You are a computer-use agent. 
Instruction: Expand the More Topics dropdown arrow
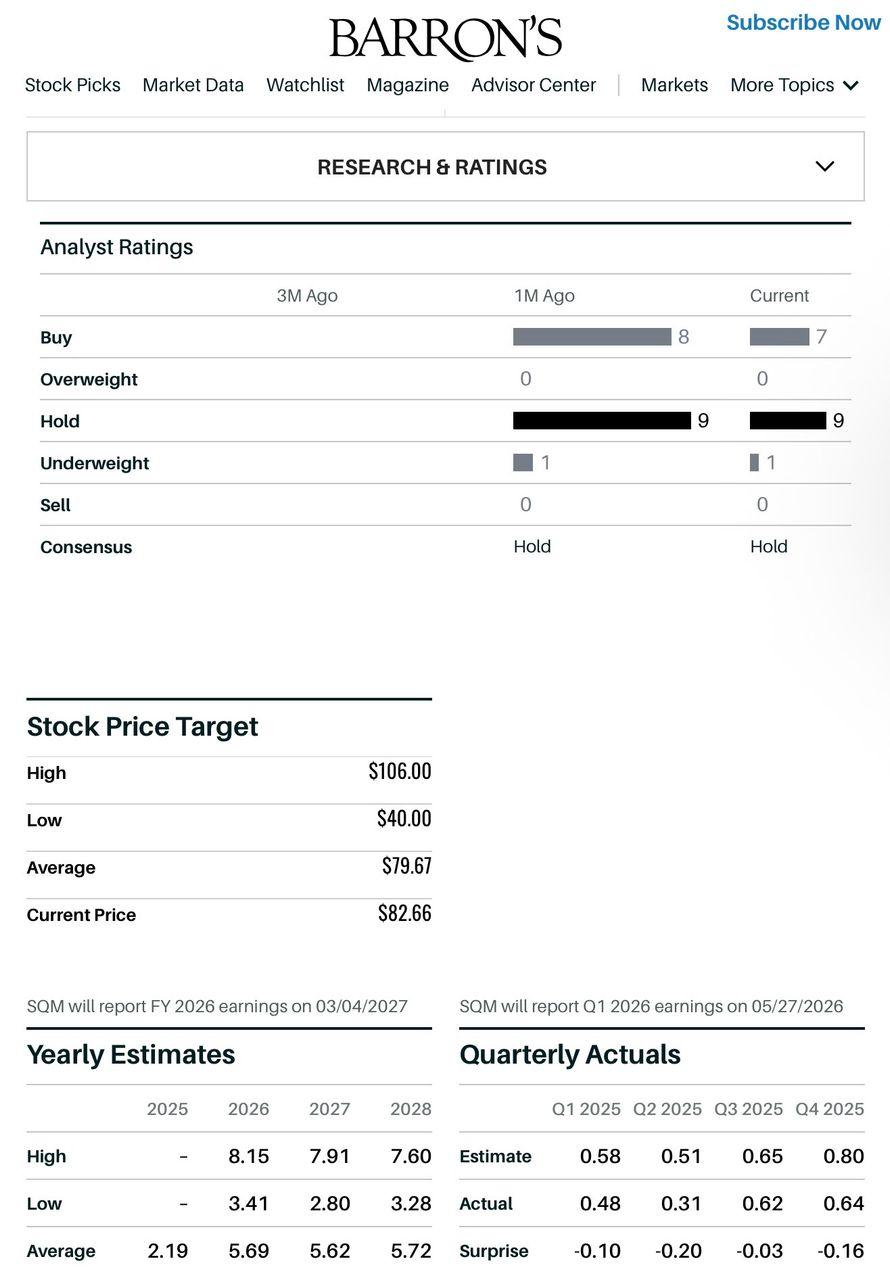click(x=851, y=86)
